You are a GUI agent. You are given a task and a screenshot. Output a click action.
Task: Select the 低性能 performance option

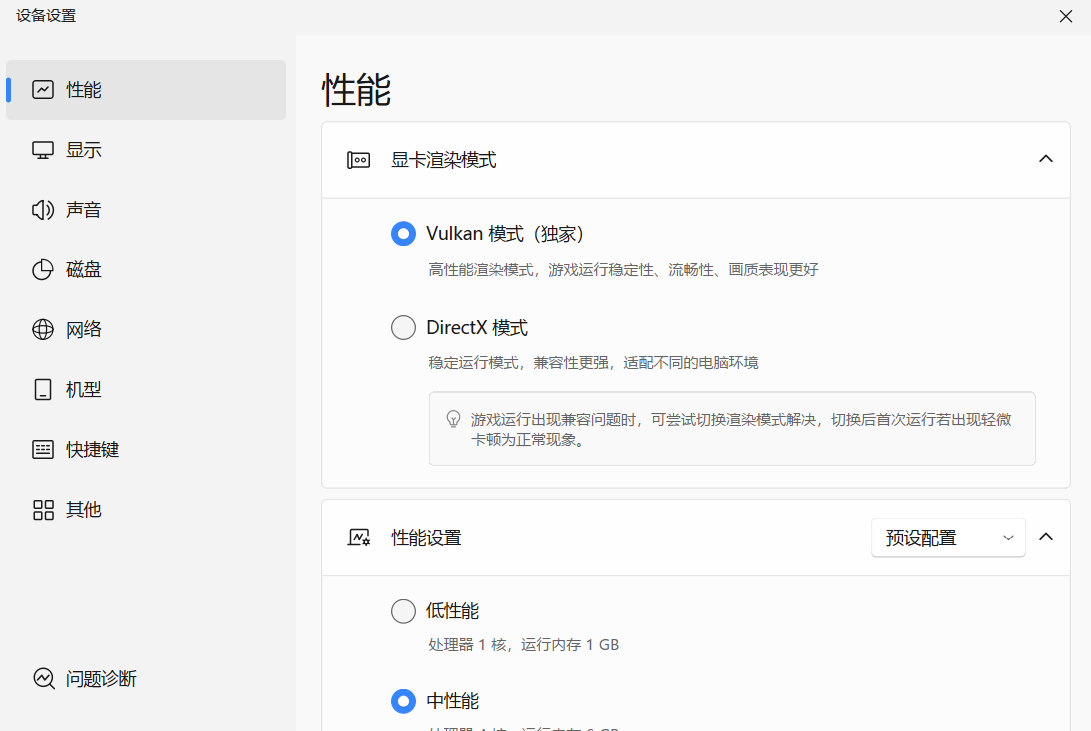click(x=403, y=610)
